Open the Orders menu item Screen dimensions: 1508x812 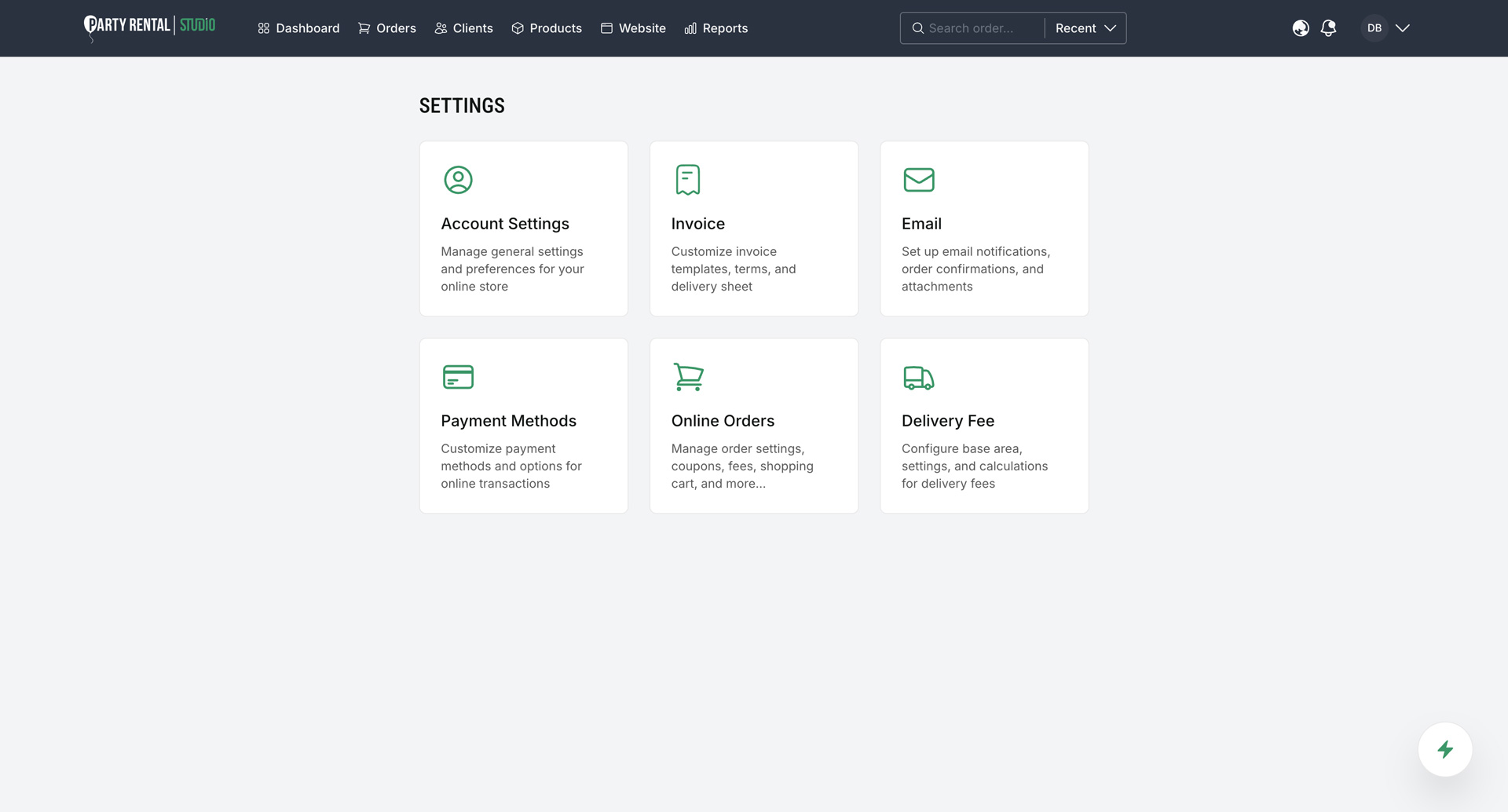pyautogui.click(x=387, y=28)
